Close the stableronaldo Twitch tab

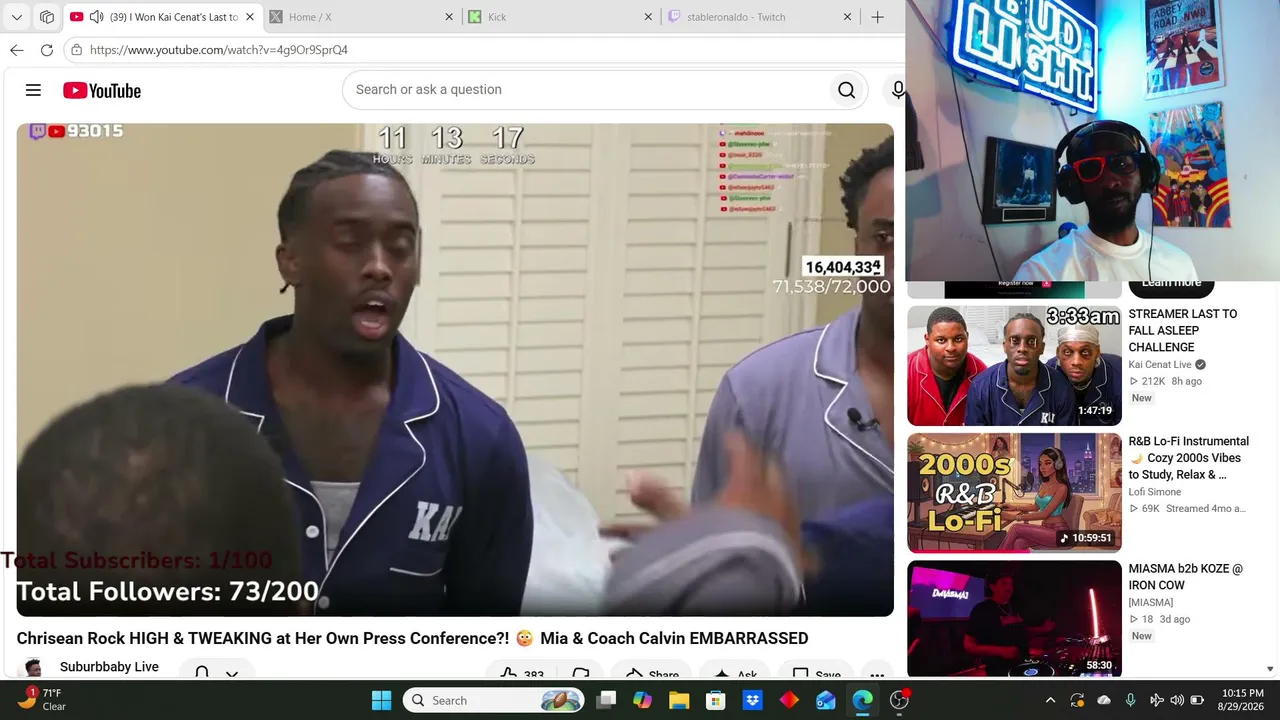pos(847,17)
